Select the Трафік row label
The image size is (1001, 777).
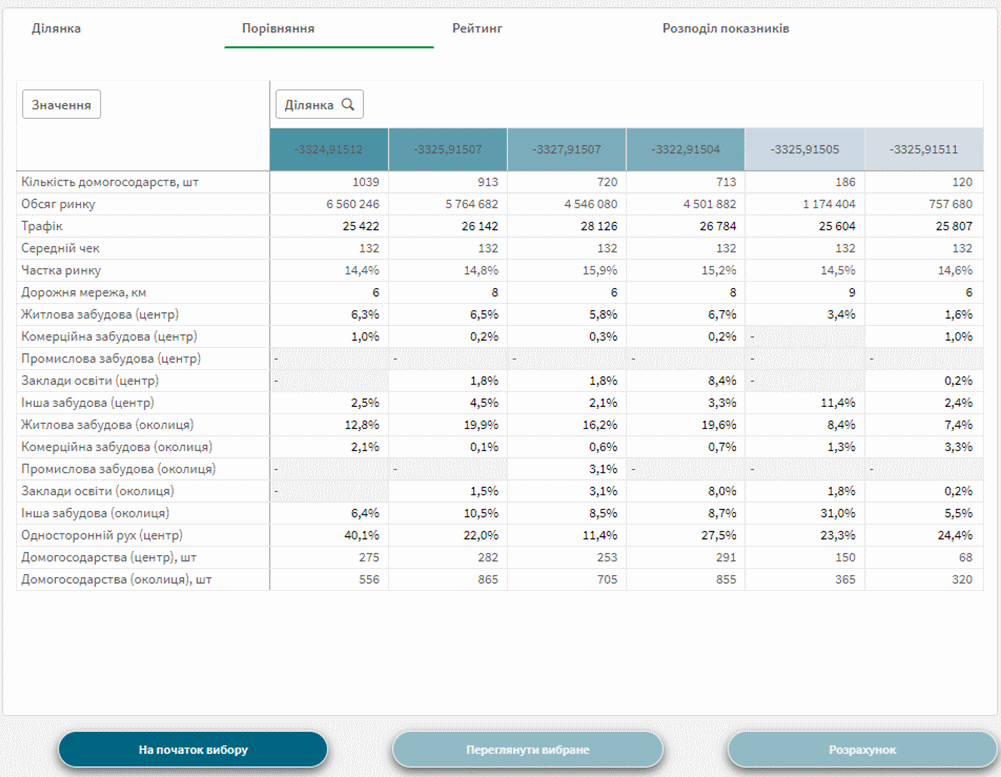pos(42,226)
